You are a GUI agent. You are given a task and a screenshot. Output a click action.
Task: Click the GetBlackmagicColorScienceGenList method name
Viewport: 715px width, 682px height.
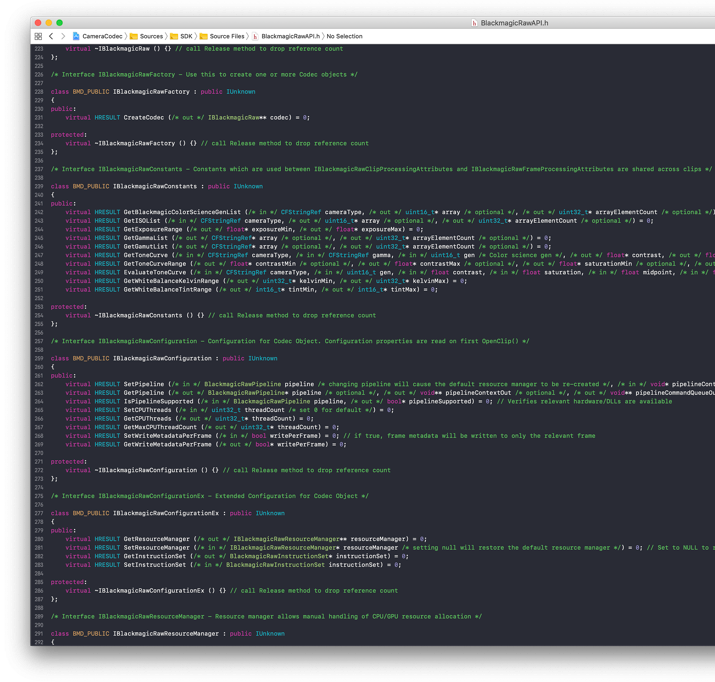[x=182, y=212]
